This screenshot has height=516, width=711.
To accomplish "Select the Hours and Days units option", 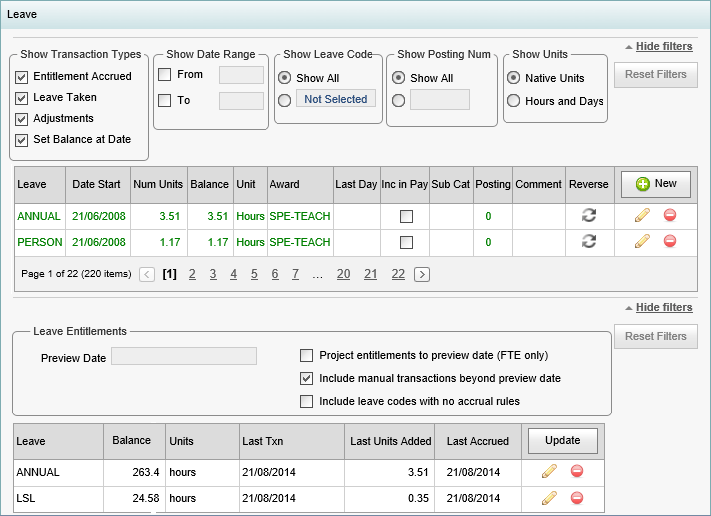I will point(513,101).
